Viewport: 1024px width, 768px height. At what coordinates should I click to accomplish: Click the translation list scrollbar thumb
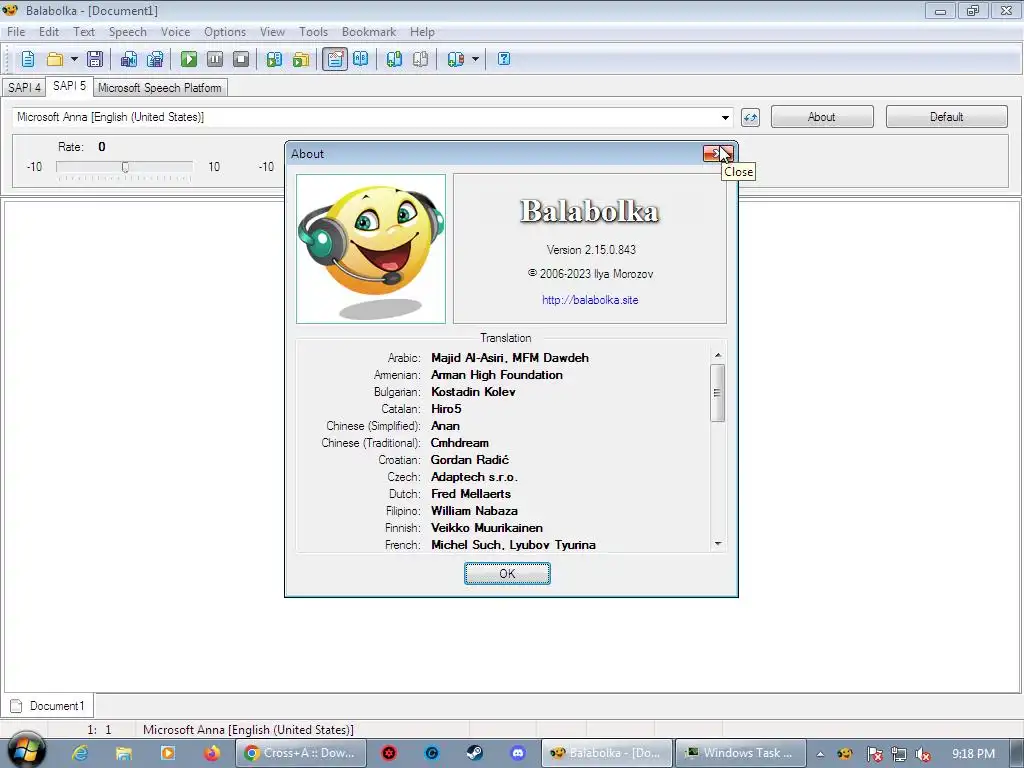point(718,393)
